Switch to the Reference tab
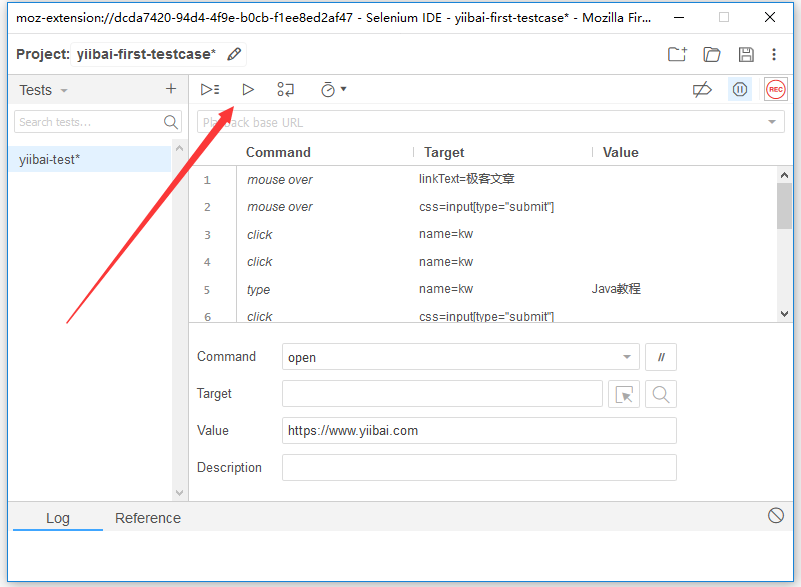801x587 pixels. [x=148, y=518]
